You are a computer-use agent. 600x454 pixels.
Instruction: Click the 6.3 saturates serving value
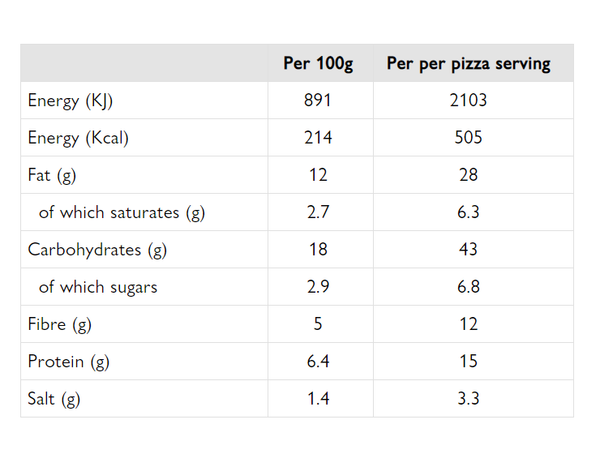[468, 212]
